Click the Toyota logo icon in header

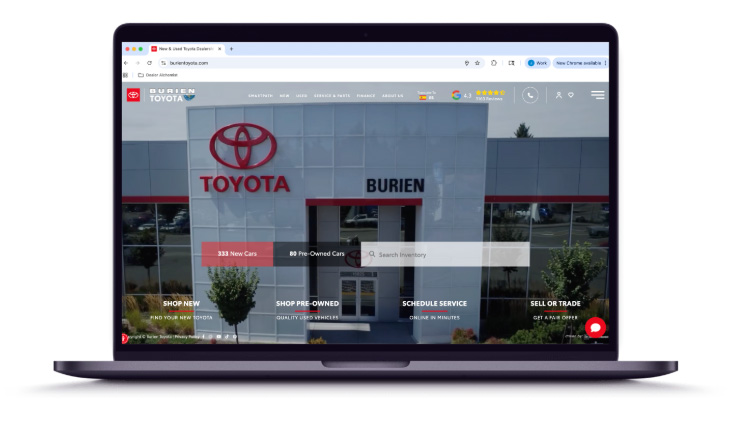coord(134,95)
